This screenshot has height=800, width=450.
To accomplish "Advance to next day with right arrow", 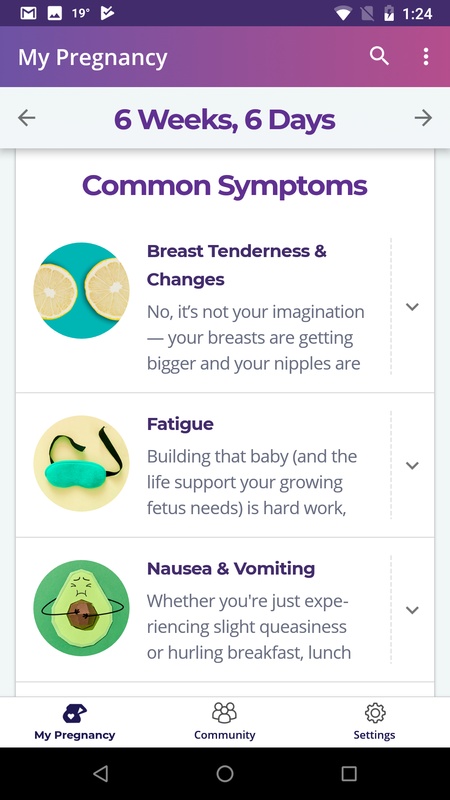I will pos(423,118).
